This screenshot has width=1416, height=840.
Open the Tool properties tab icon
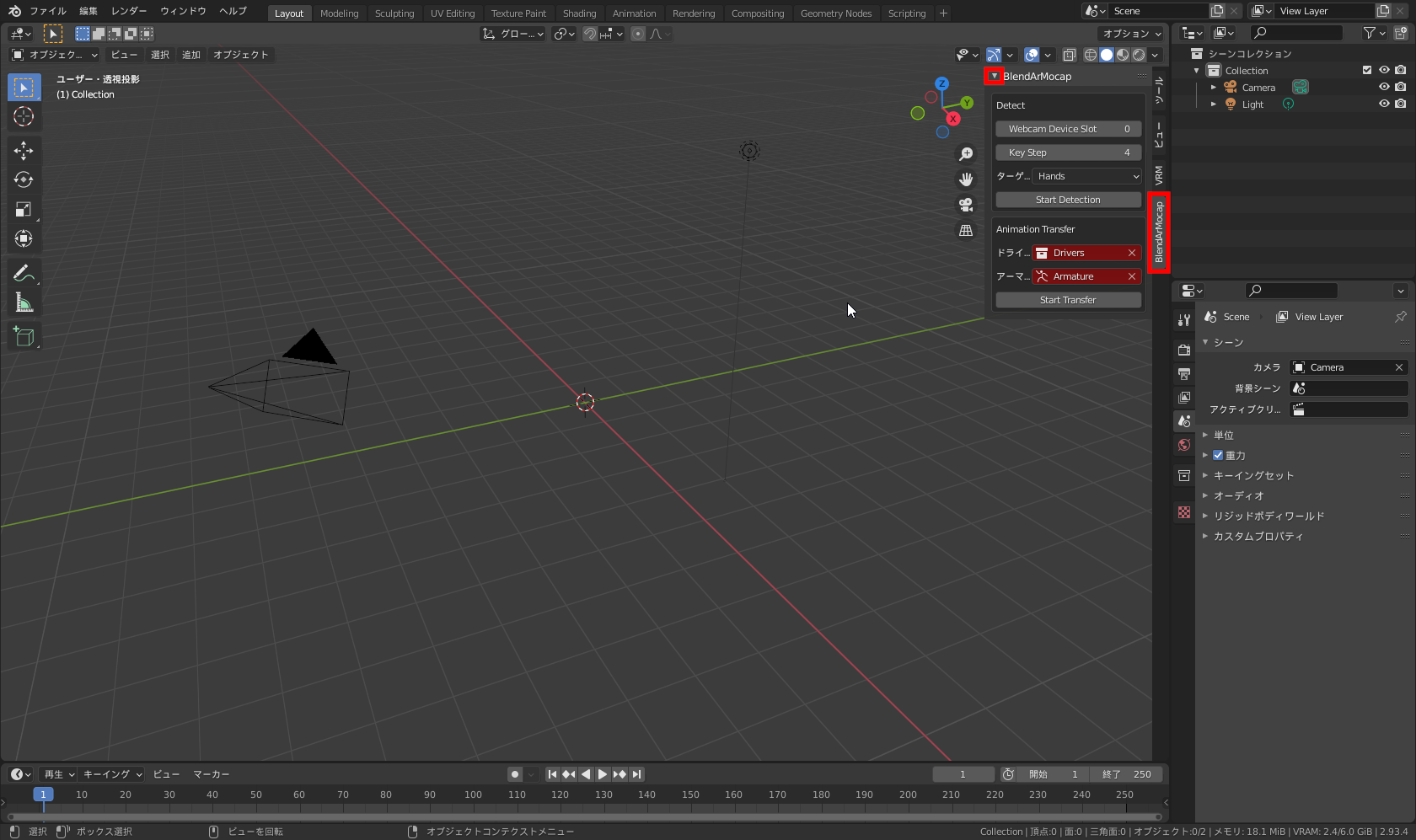(1184, 320)
